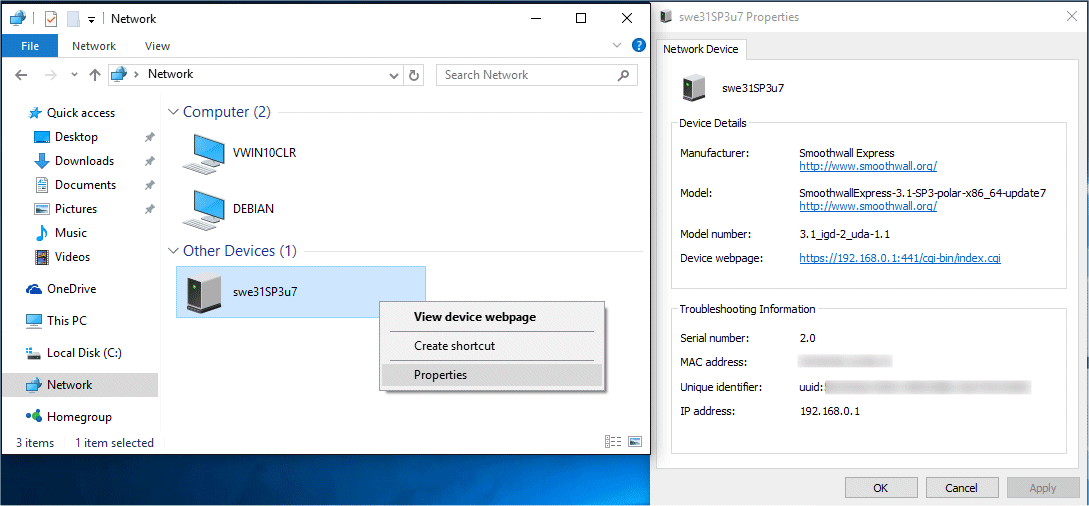The width and height of the screenshot is (1089, 506).
Task: Switch to large icons view in status bar
Action: [x=634, y=442]
